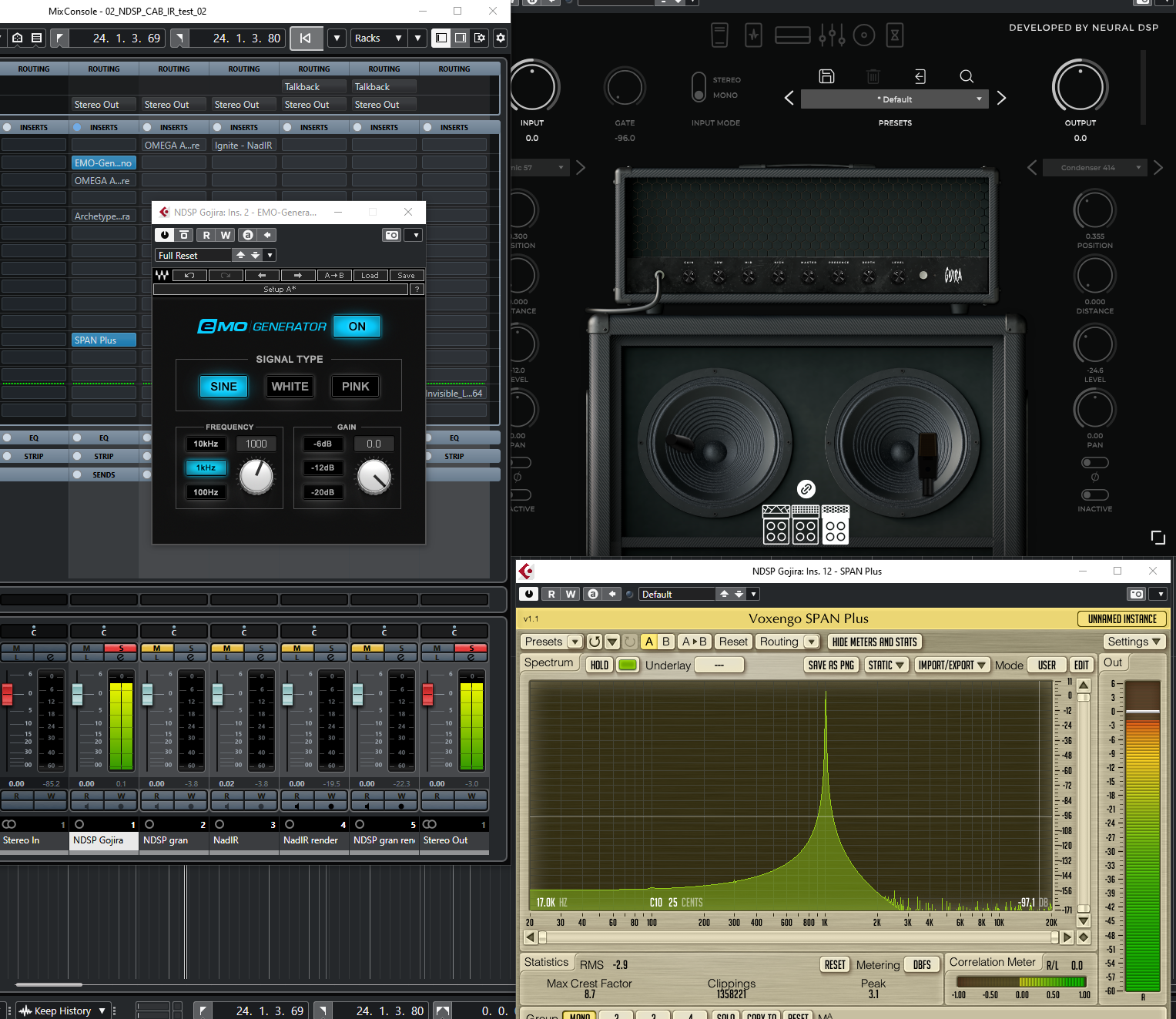
Task: Open Condenser 414 microphone dropdown
Action: [1094, 167]
